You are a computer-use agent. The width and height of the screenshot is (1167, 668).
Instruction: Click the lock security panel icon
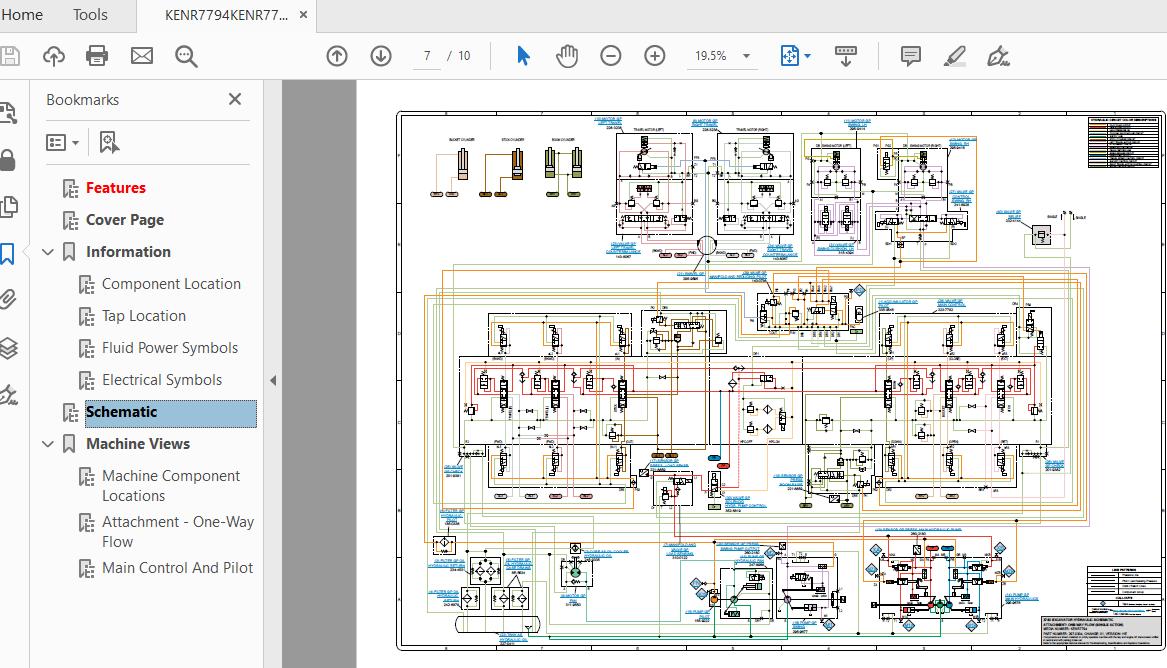[7, 160]
